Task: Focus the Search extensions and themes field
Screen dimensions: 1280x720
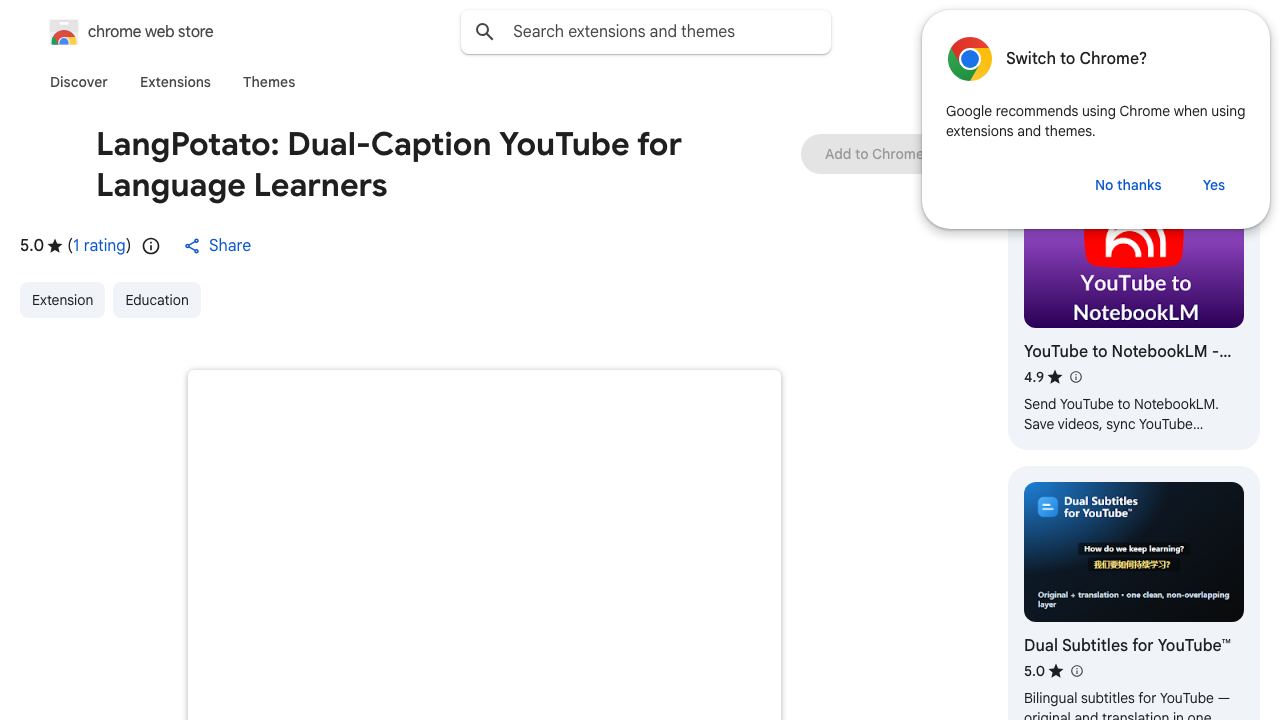Action: (646, 32)
